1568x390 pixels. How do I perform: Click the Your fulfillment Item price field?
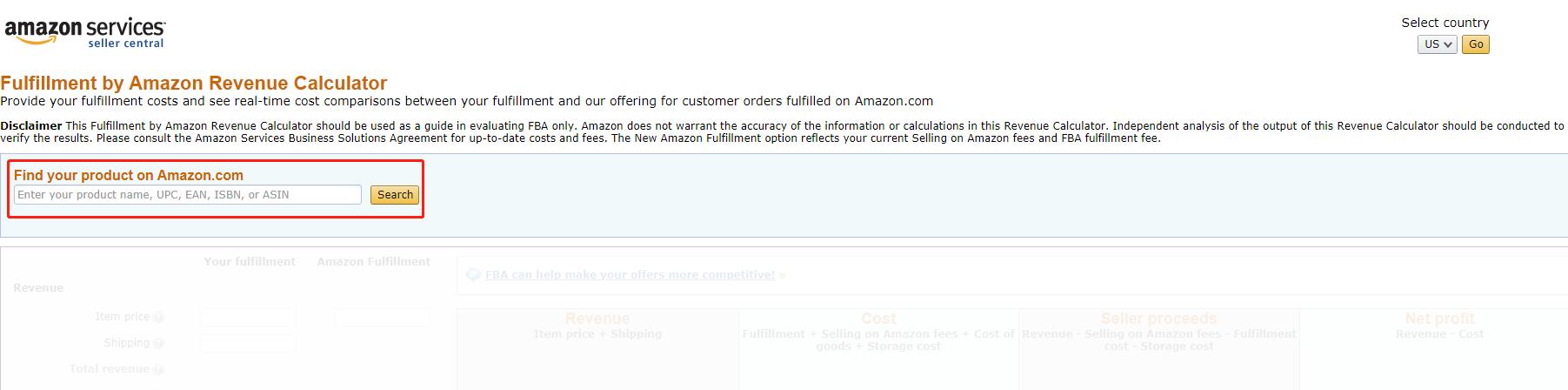point(248,318)
